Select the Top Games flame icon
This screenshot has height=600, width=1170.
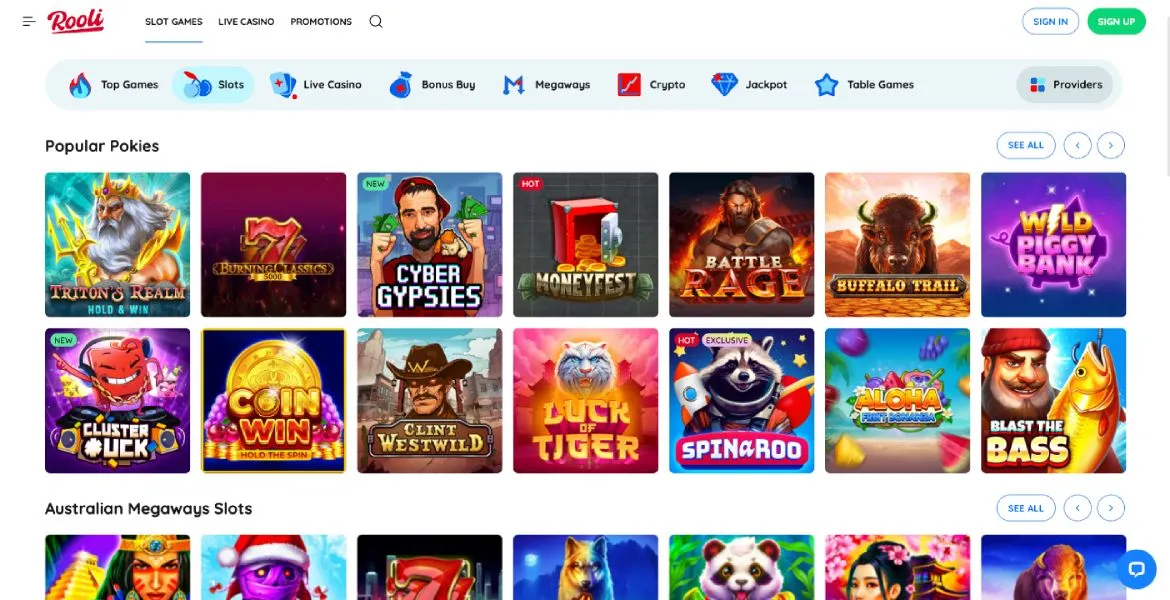pyautogui.click(x=80, y=84)
